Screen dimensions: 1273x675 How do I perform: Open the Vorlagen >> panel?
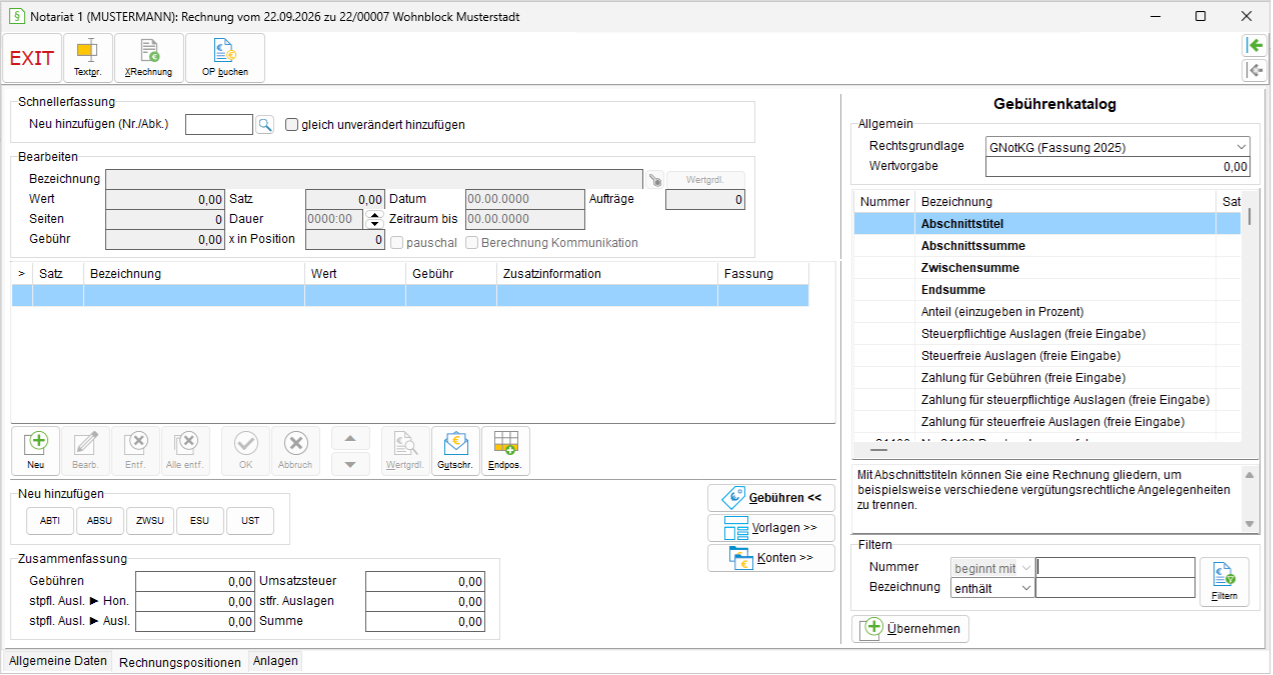pos(771,528)
